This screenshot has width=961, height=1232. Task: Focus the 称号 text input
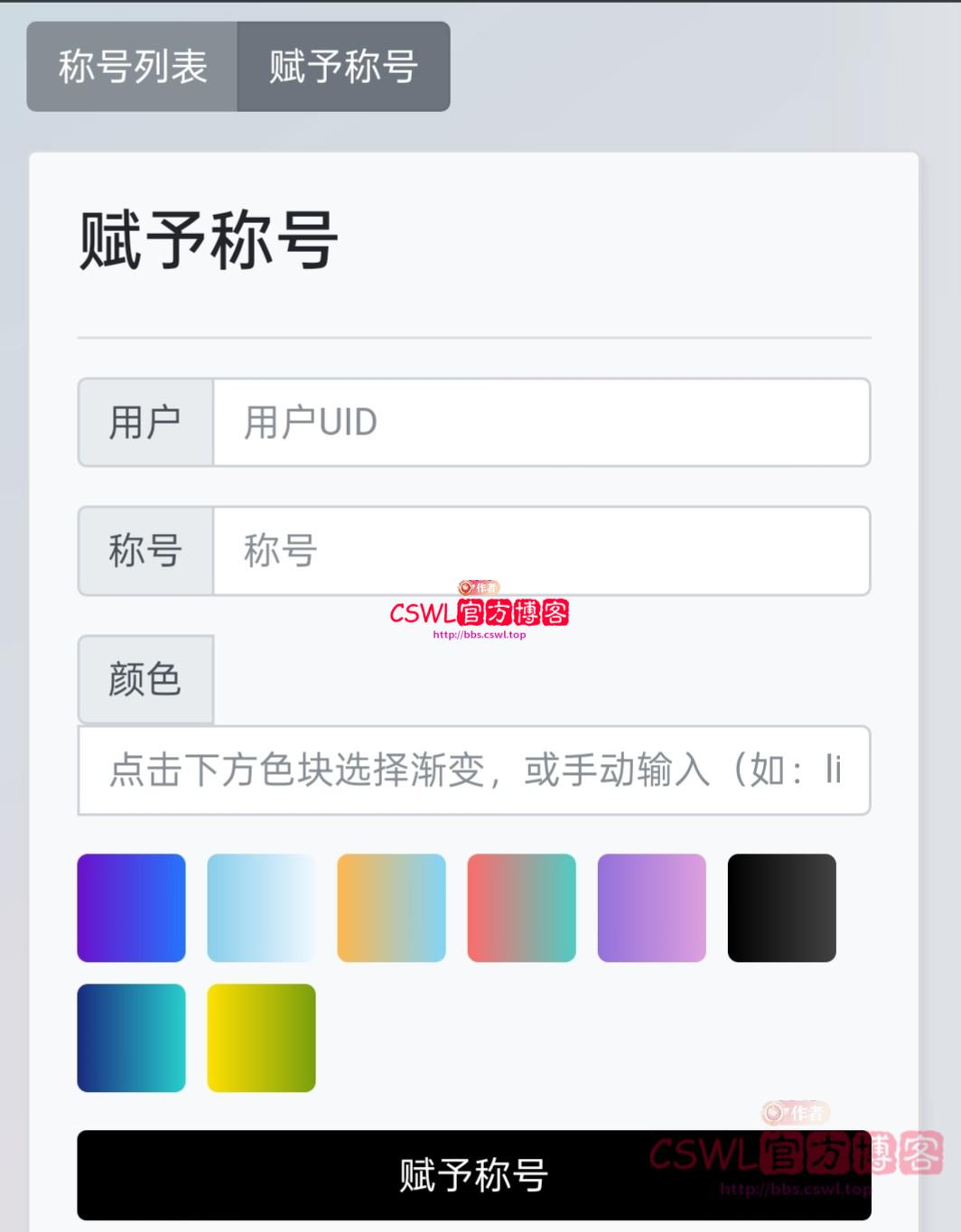[541, 551]
